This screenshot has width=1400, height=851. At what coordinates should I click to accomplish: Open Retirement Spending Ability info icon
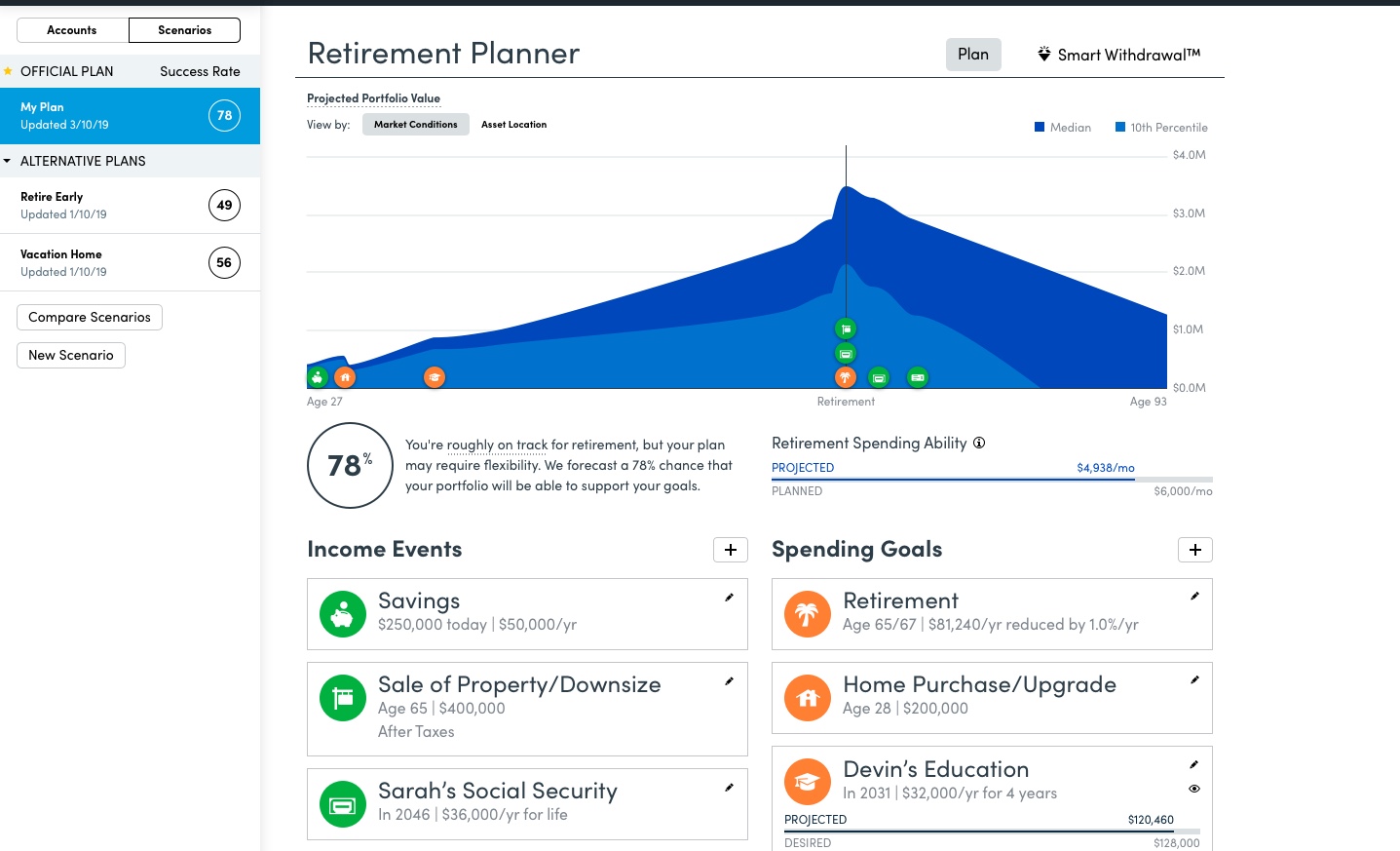pyautogui.click(x=979, y=443)
